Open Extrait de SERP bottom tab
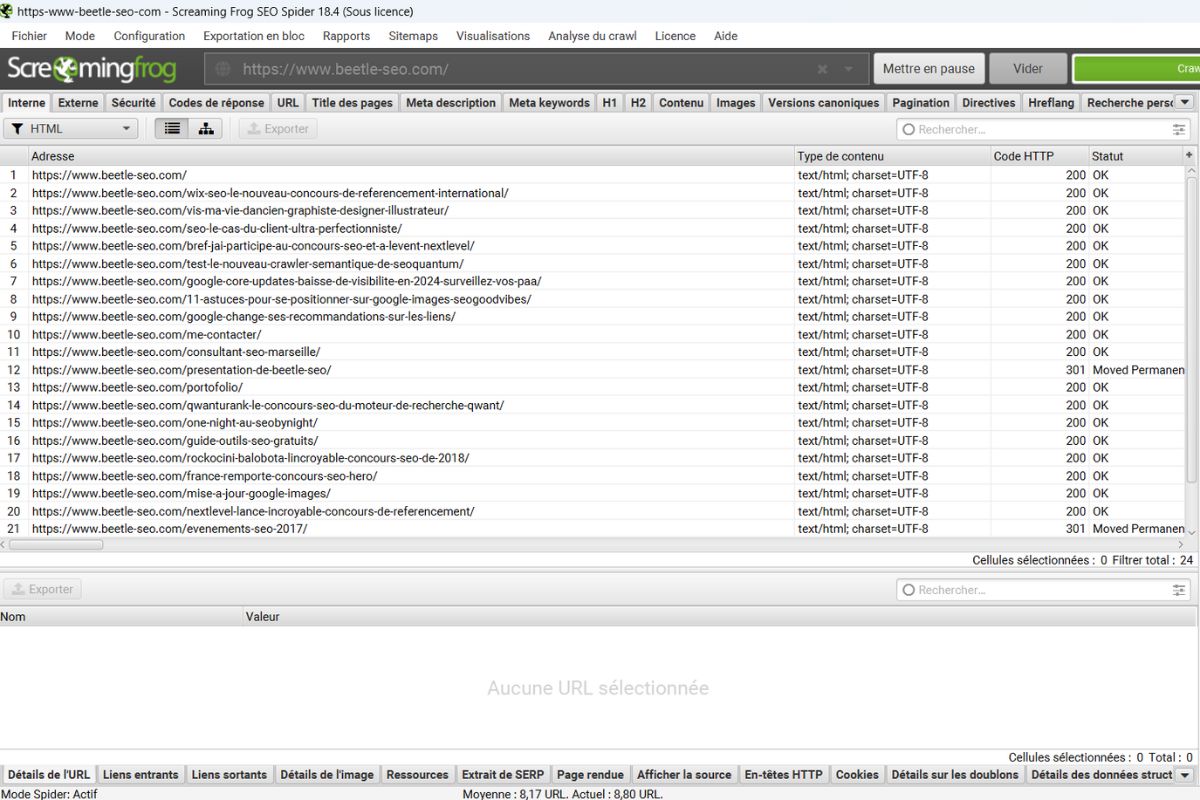Viewport: 1200px width, 800px height. click(x=503, y=774)
